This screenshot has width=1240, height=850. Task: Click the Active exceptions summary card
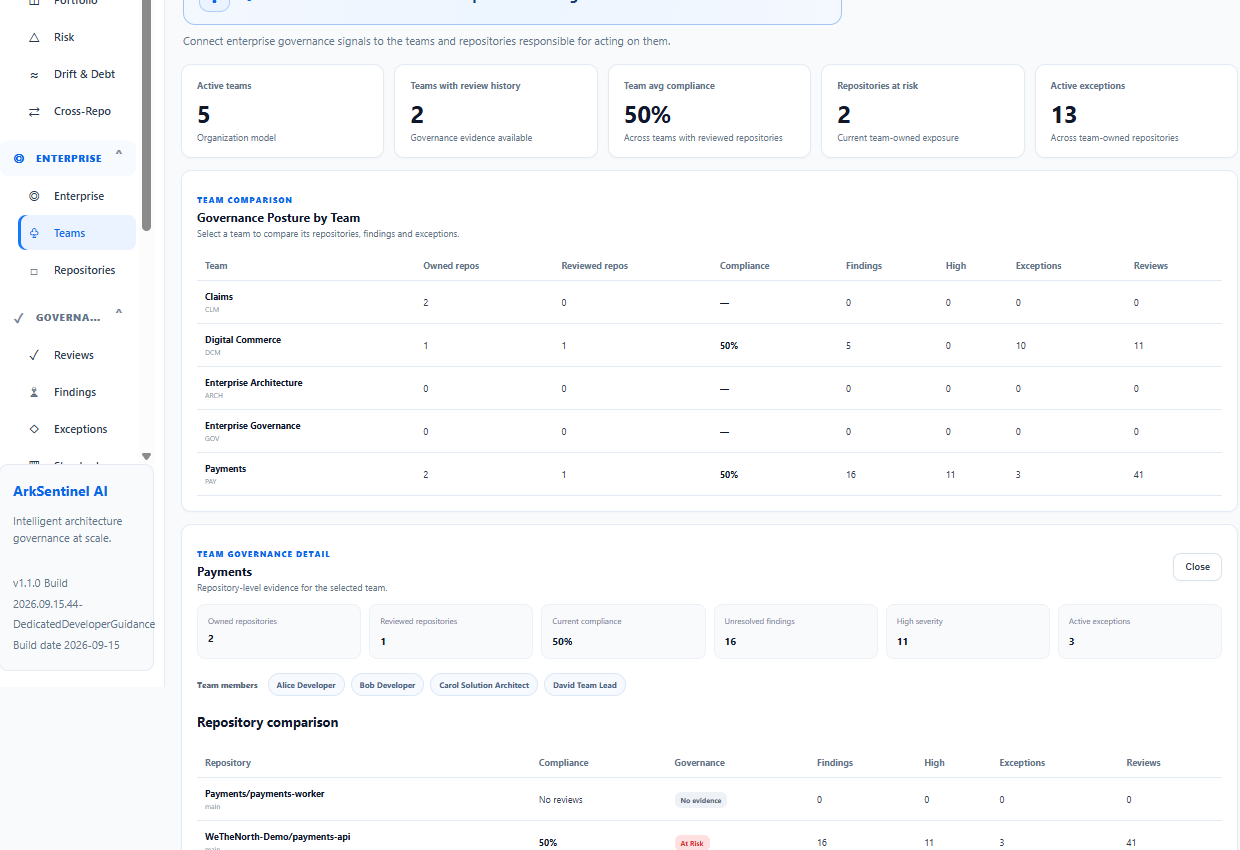[x=1136, y=111]
